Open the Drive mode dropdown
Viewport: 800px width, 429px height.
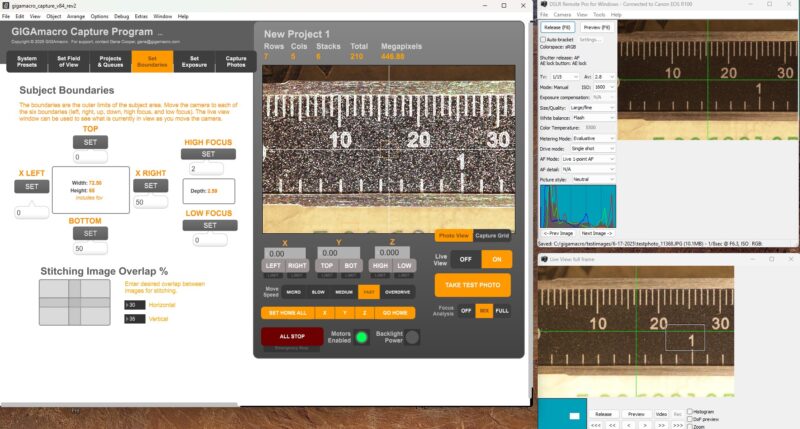pyautogui.click(x=592, y=148)
